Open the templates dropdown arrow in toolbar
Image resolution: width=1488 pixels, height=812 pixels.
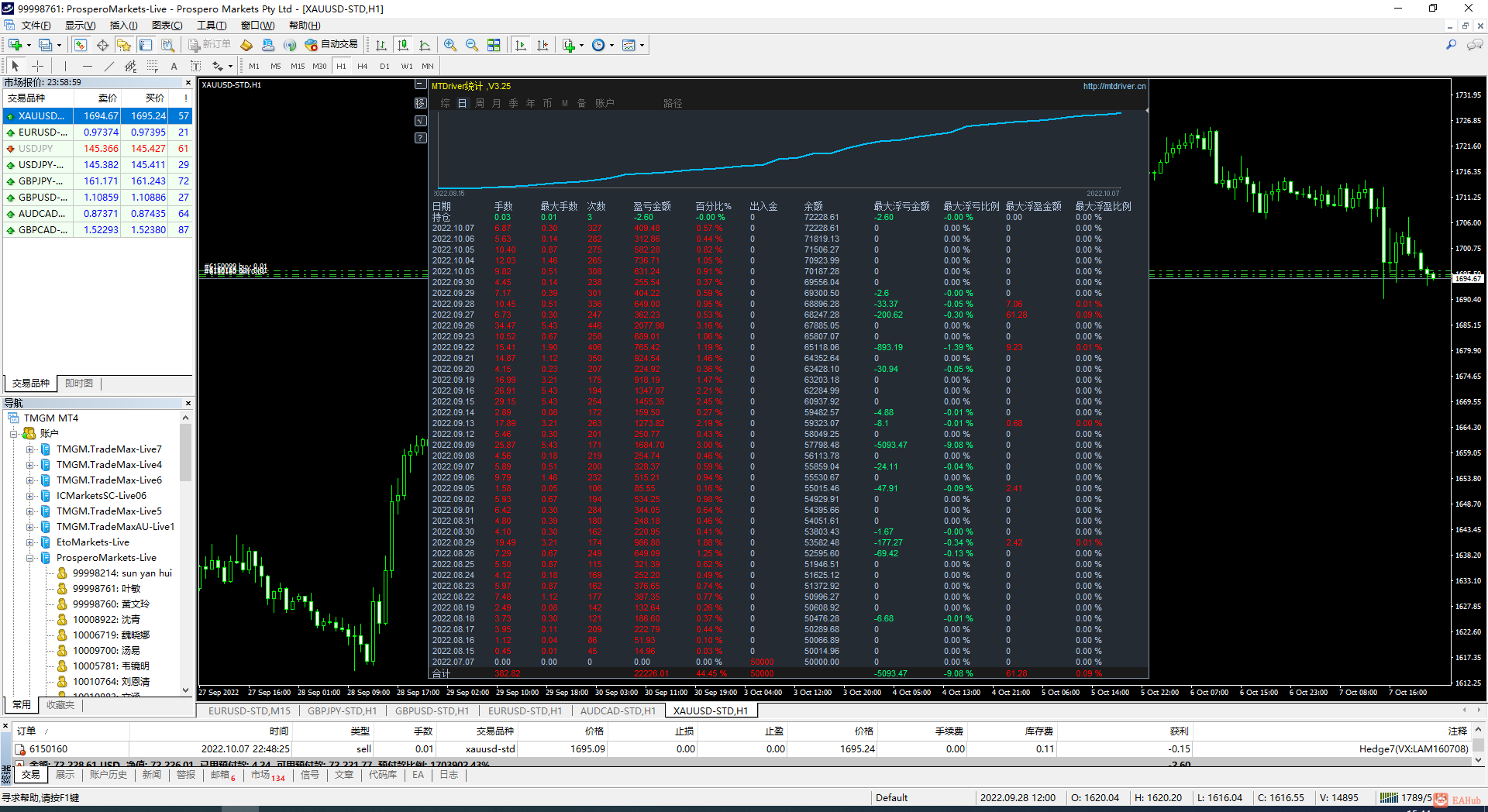(x=642, y=45)
